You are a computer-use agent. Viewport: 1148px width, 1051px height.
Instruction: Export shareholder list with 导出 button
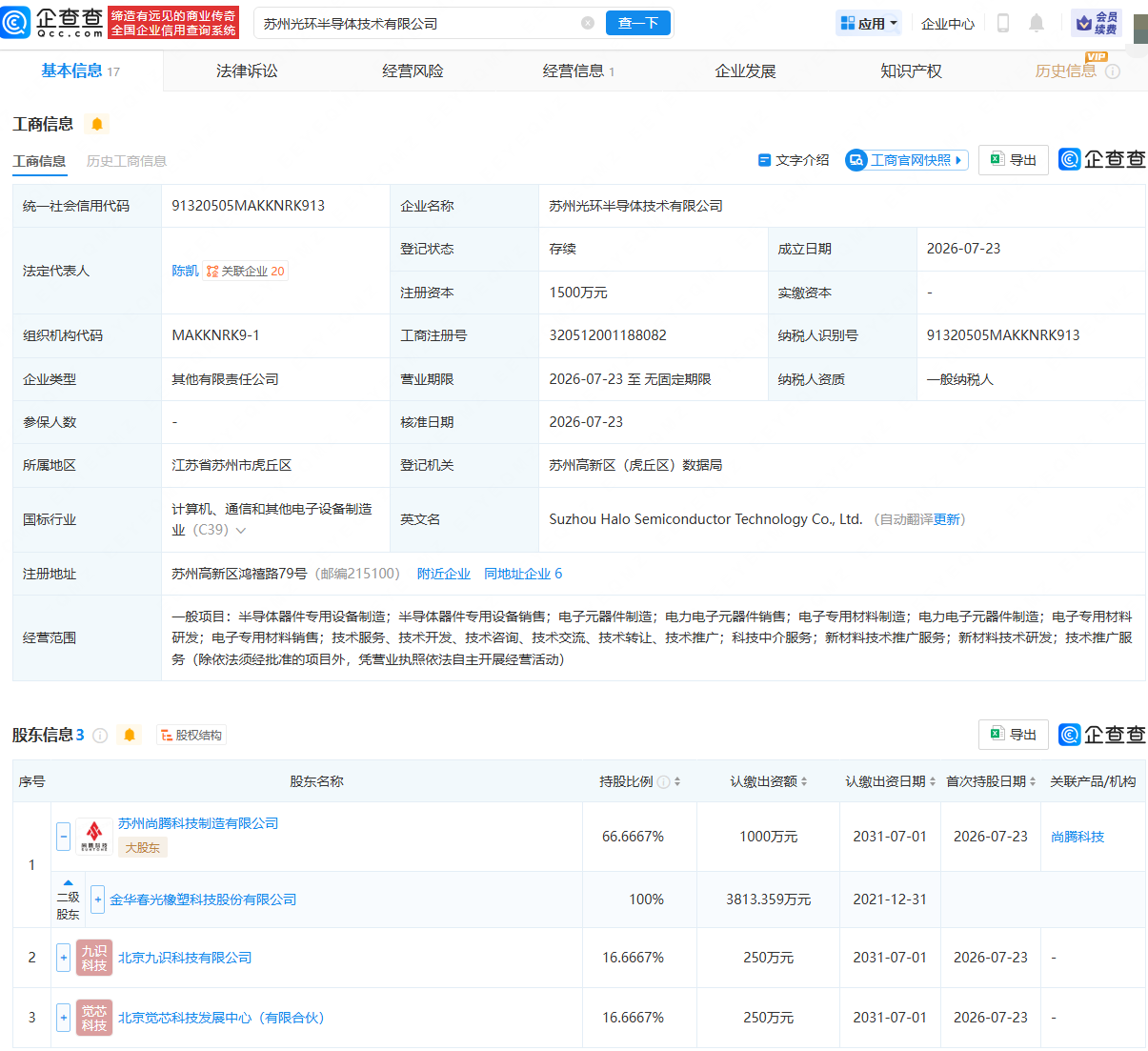click(1014, 735)
